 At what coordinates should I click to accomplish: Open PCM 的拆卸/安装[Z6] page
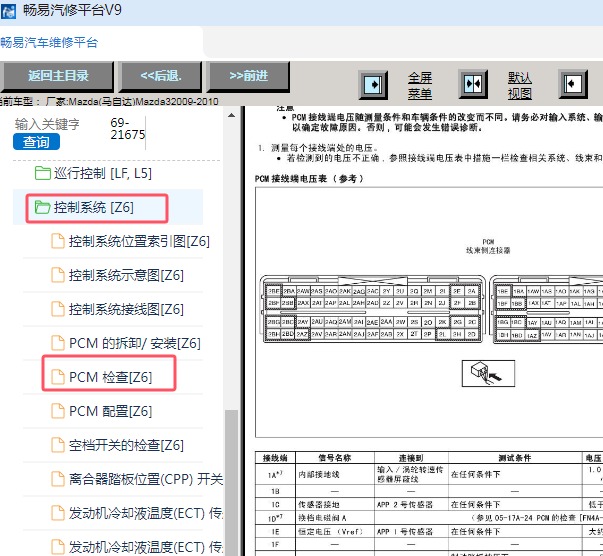[134, 343]
